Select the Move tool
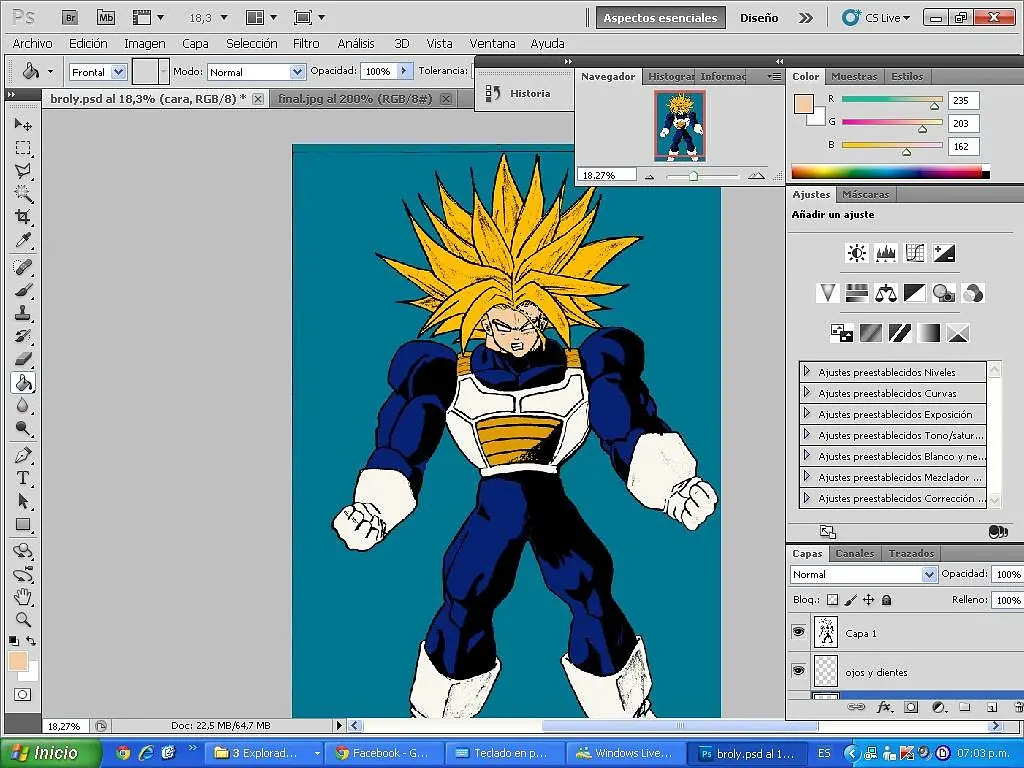 pyautogui.click(x=23, y=124)
